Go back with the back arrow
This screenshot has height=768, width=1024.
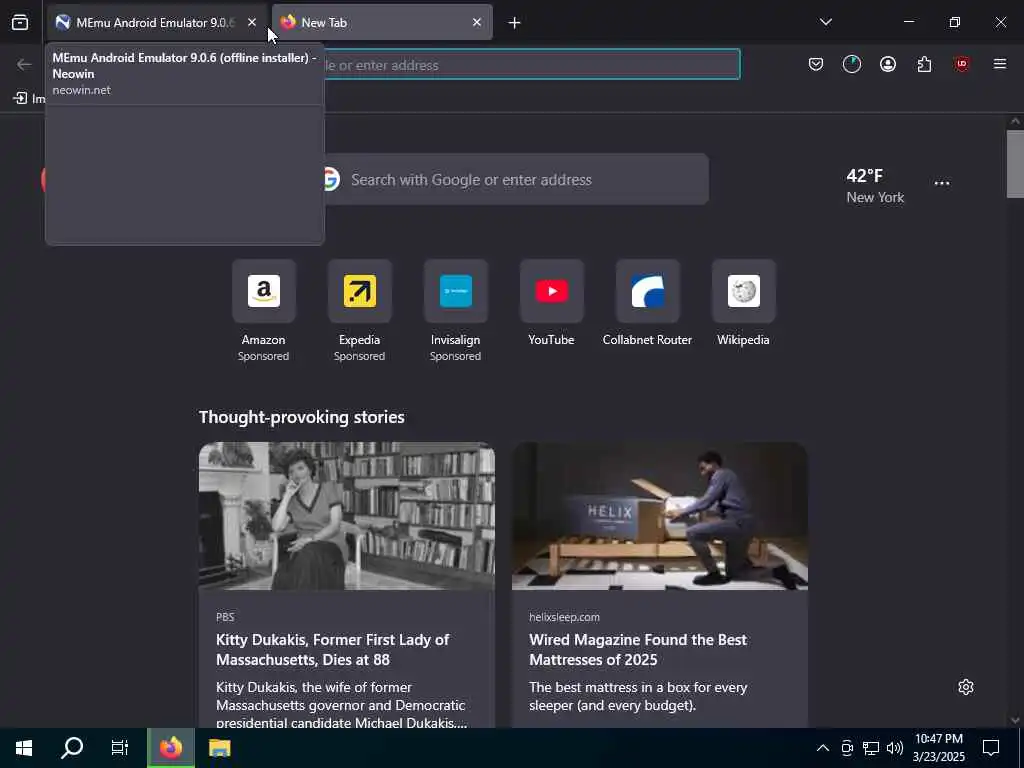24,64
